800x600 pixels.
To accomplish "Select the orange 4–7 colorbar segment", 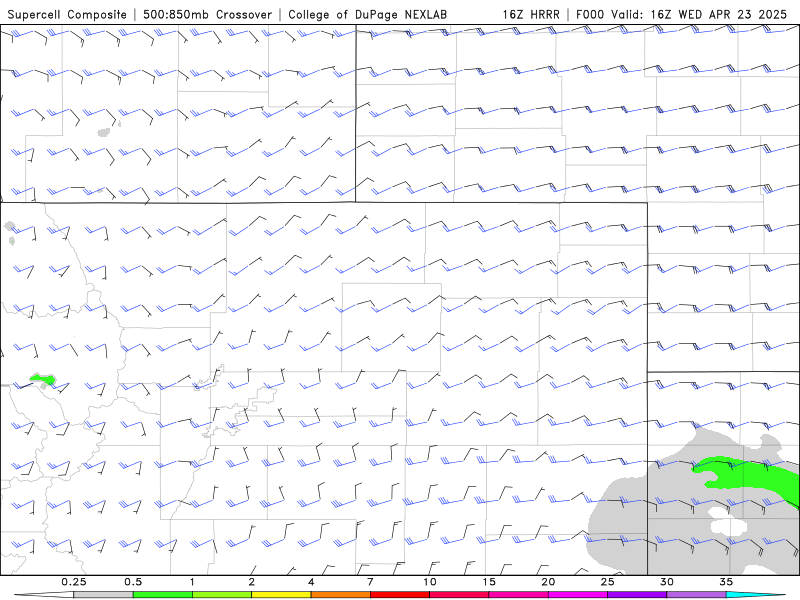I will click(x=340, y=595).
